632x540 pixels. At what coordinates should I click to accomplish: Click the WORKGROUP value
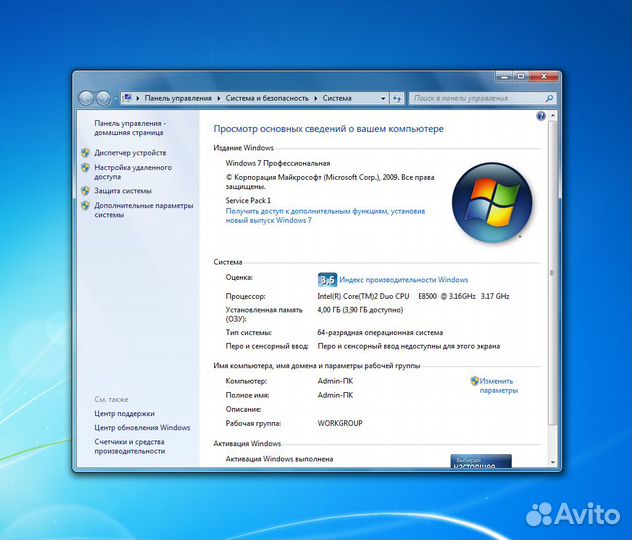coord(340,423)
